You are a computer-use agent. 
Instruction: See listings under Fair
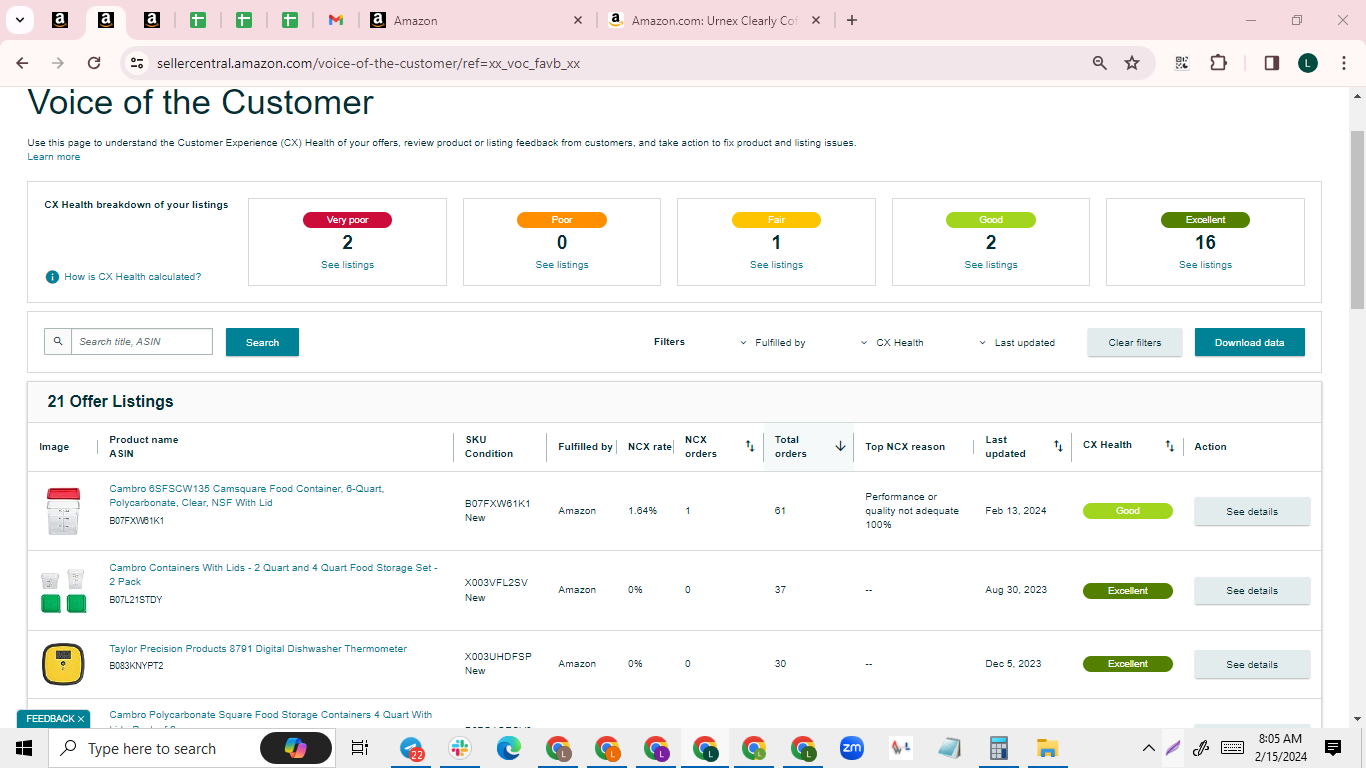tap(777, 265)
